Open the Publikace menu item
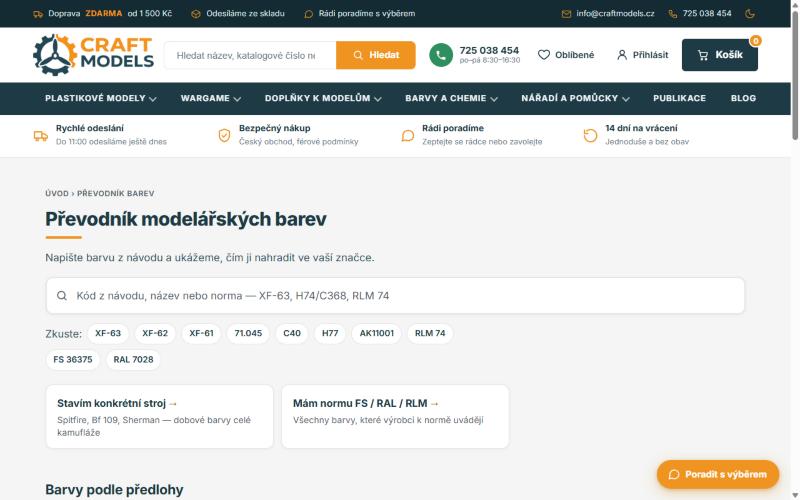Viewport: 800px width, 500px height. tap(679, 98)
